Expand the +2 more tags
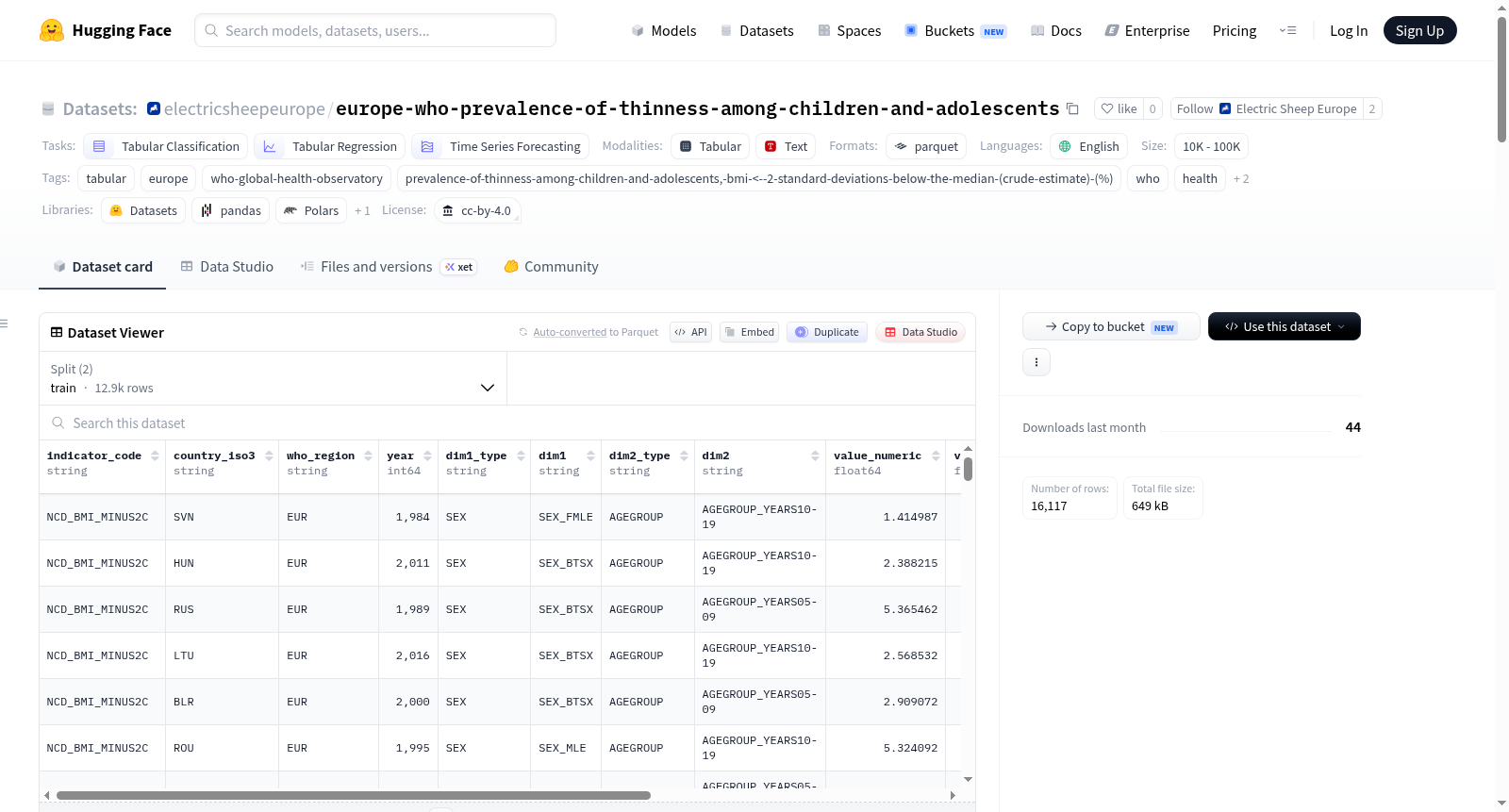This screenshot has width=1509, height=812. (x=1241, y=179)
